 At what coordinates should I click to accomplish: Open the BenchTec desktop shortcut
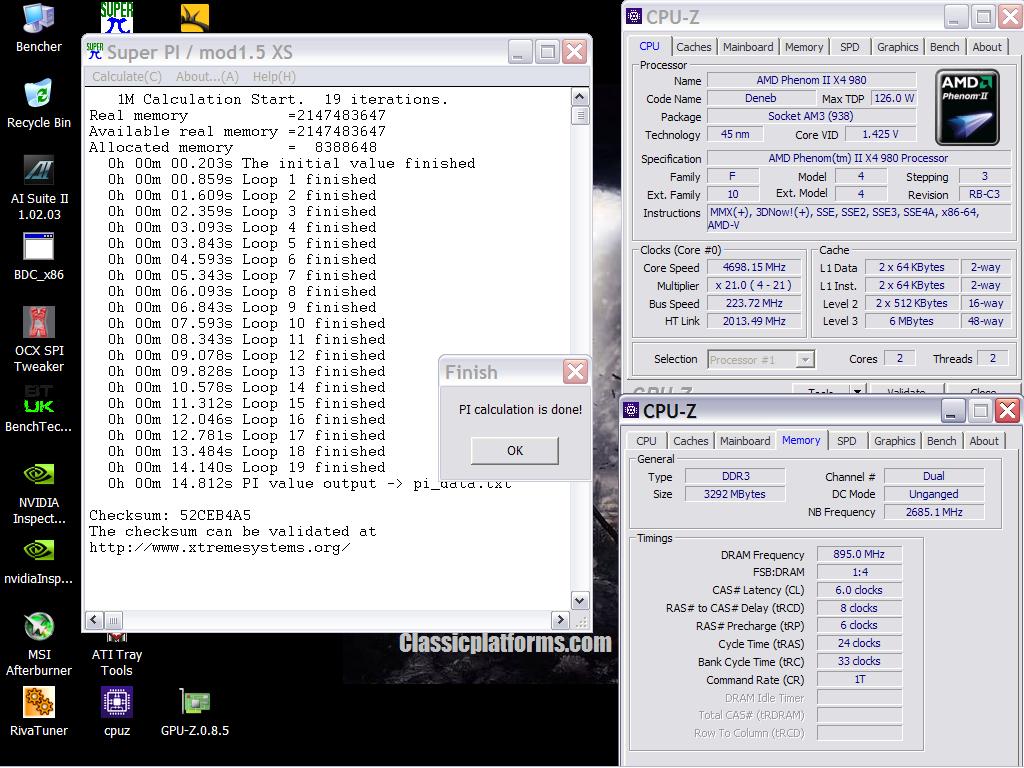[39, 409]
